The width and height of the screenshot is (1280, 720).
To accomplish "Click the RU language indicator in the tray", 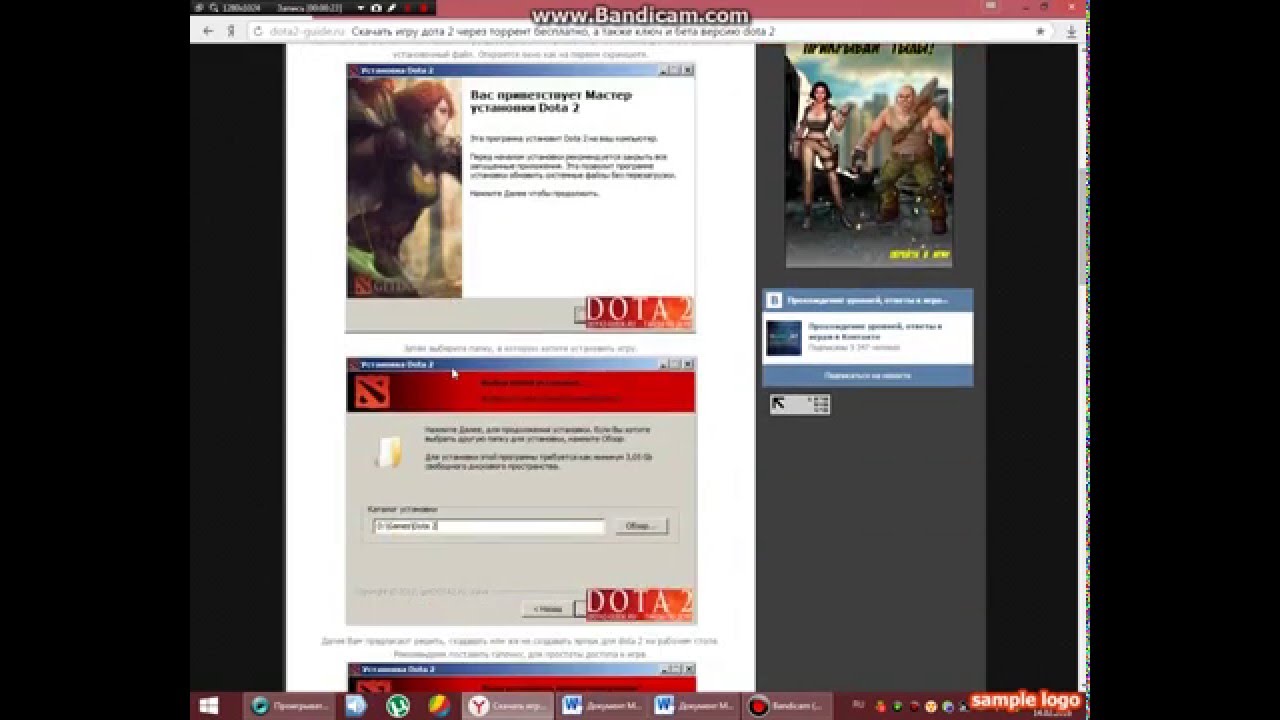I will pyautogui.click(x=857, y=704).
